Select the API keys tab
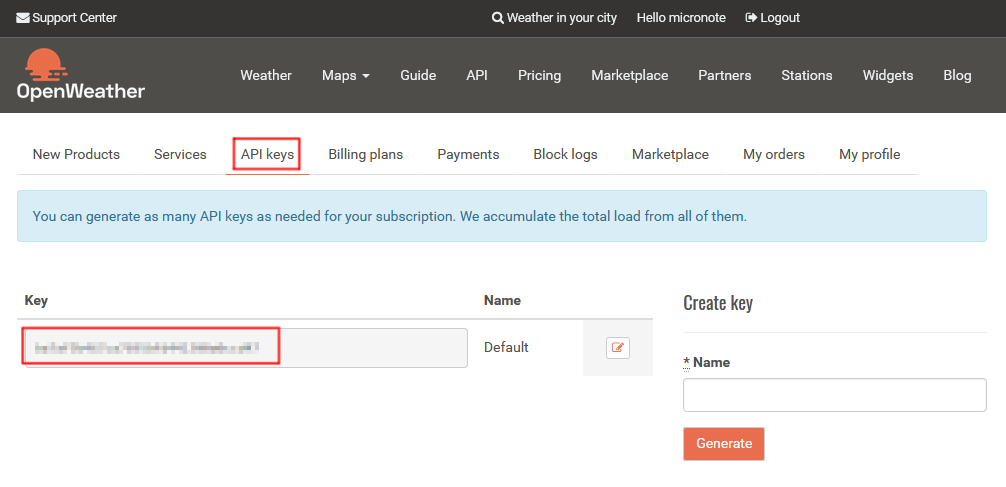Screen dimensions: 1006x487 268,154
